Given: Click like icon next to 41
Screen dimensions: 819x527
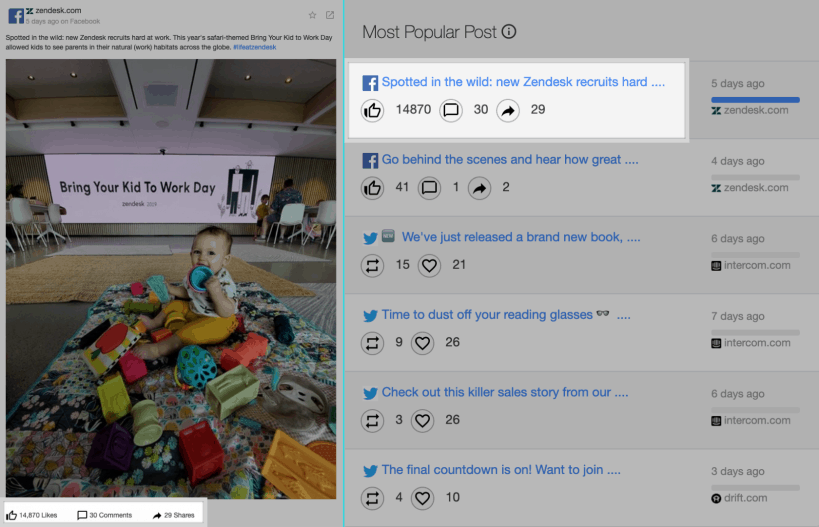Looking at the screenshot, I should click(372, 188).
